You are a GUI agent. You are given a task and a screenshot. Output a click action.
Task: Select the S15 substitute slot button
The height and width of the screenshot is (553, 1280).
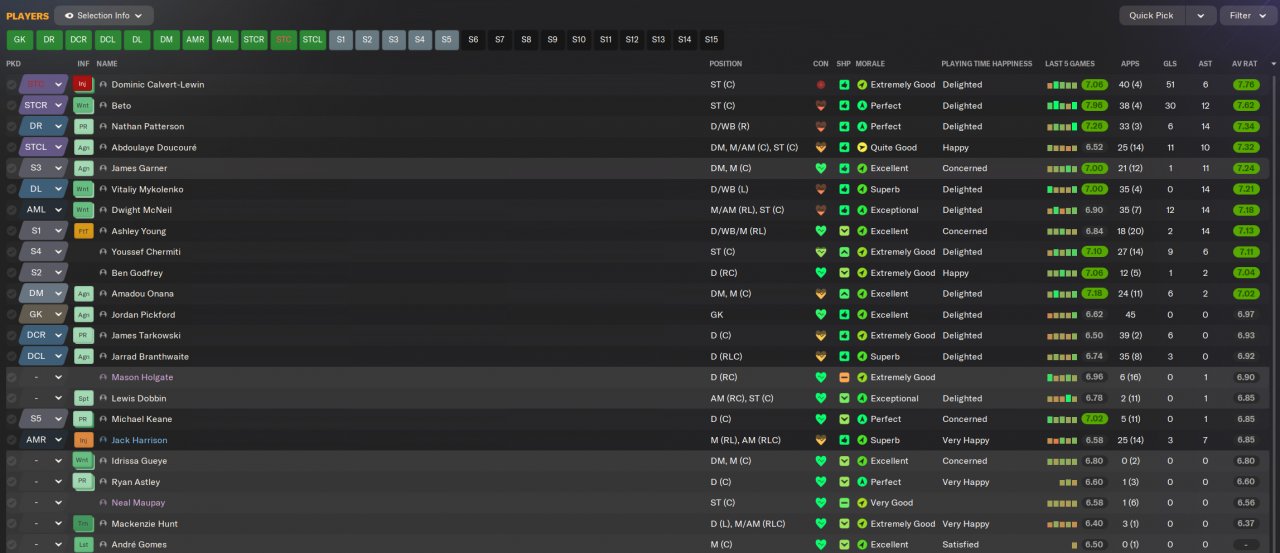711,40
